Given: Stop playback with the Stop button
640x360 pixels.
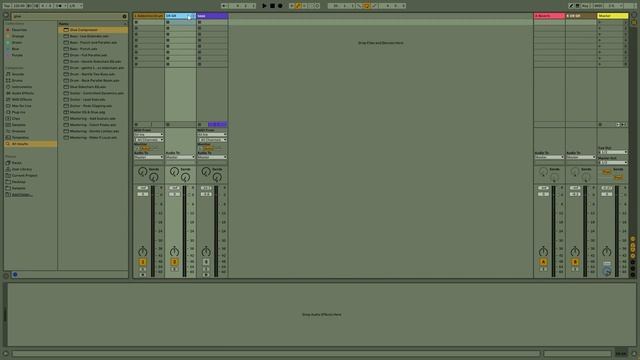Looking at the screenshot, I should [272, 6].
